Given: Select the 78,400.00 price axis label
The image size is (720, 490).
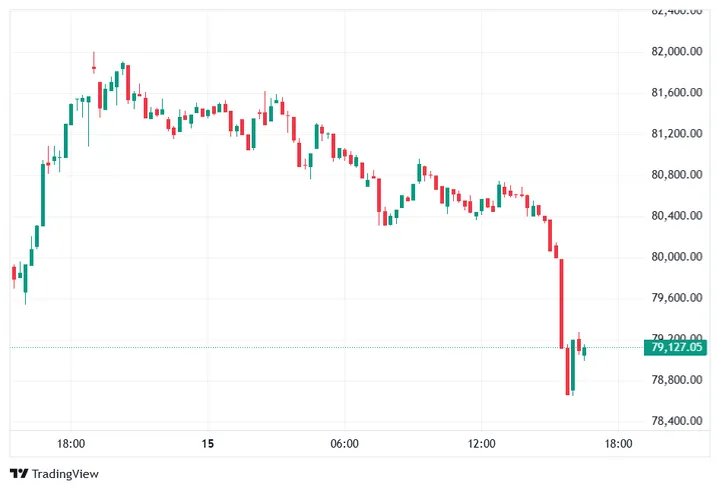Looking at the screenshot, I should [x=677, y=421].
